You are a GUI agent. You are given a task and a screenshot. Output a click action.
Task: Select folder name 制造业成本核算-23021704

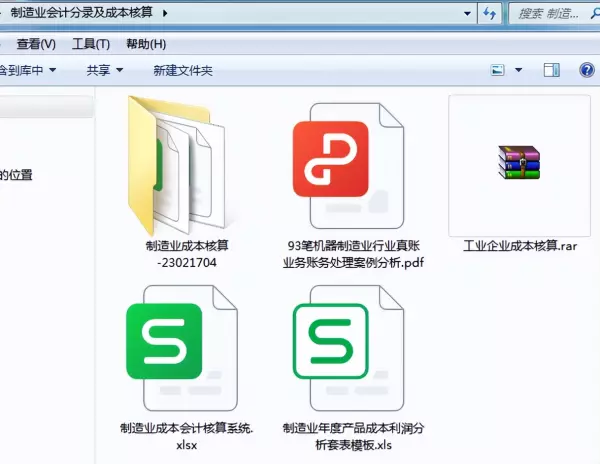187,254
